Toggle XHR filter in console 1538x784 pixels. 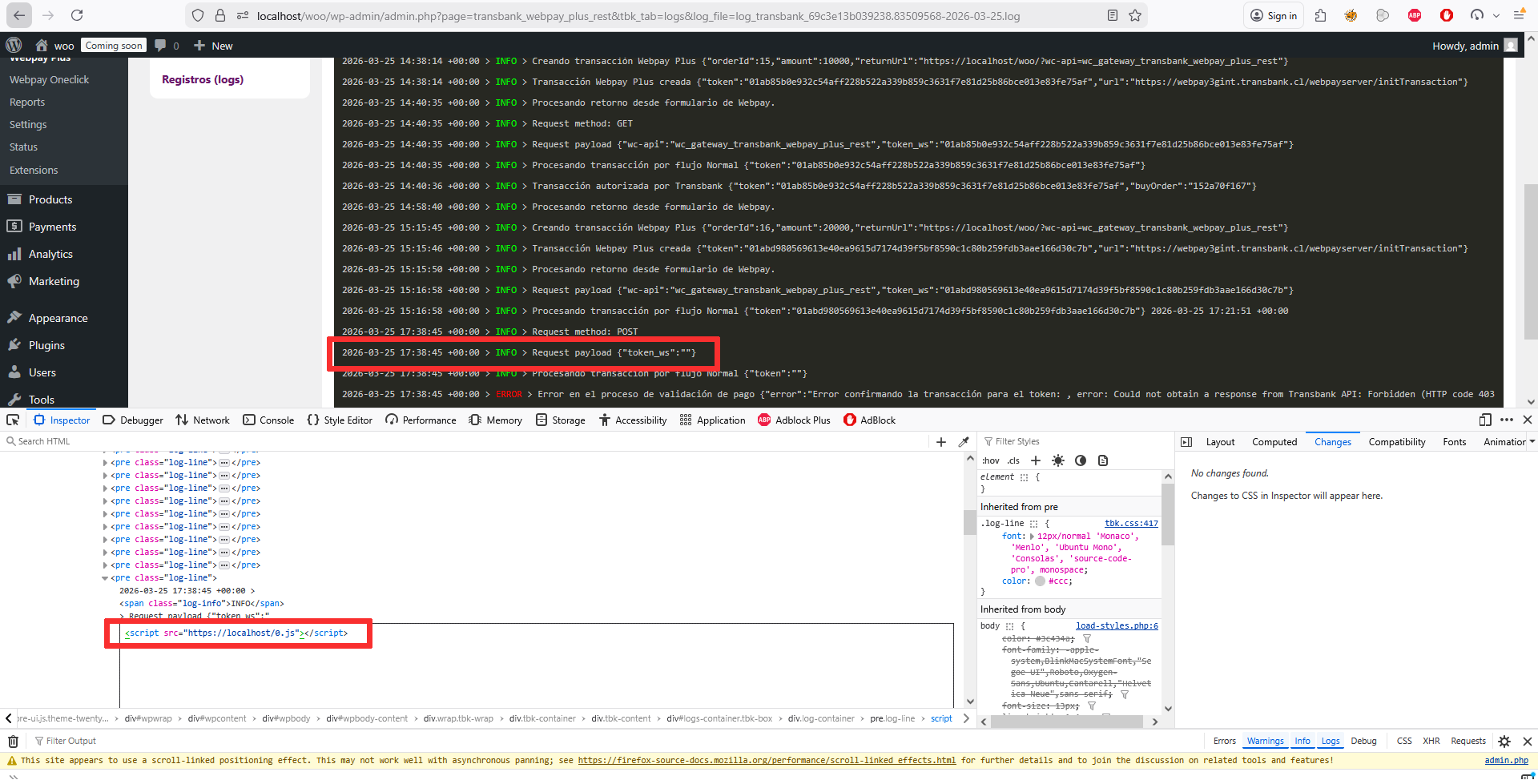(1431, 742)
